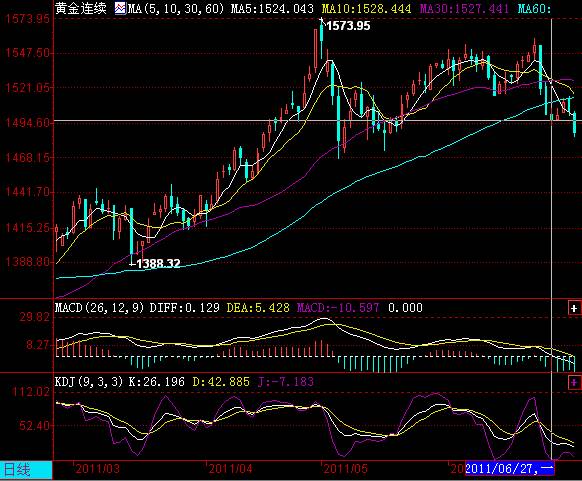Expand the KDJ panel with its plus button
Viewport: 582px width, 481px height.
tap(574, 382)
